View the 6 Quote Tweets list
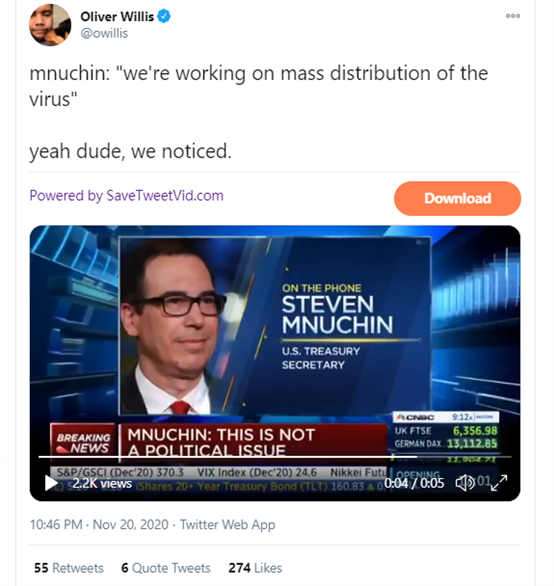This screenshot has height=586, width=554. (166, 568)
